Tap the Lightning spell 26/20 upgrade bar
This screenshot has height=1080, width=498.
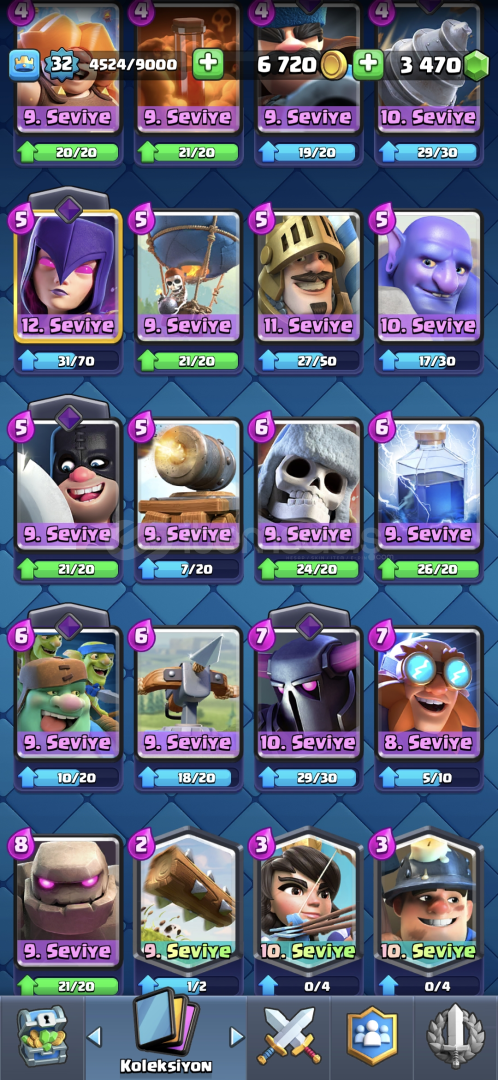429,570
